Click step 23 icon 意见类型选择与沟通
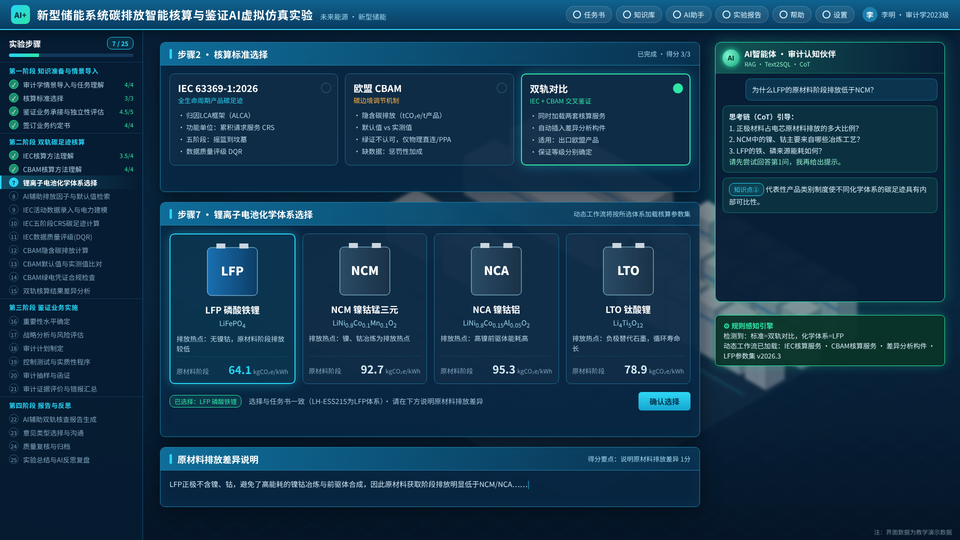Viewport: 960px width, 540px height. point(13,433)
